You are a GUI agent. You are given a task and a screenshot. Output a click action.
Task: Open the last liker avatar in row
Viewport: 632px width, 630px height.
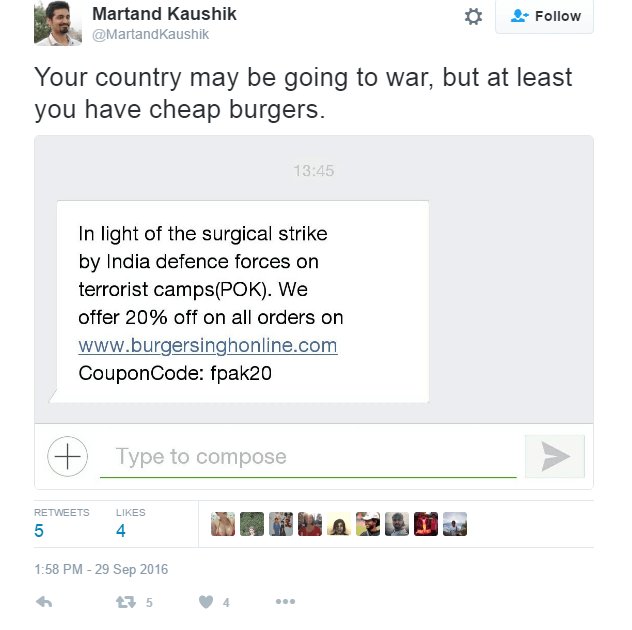(x=455, y=524)
